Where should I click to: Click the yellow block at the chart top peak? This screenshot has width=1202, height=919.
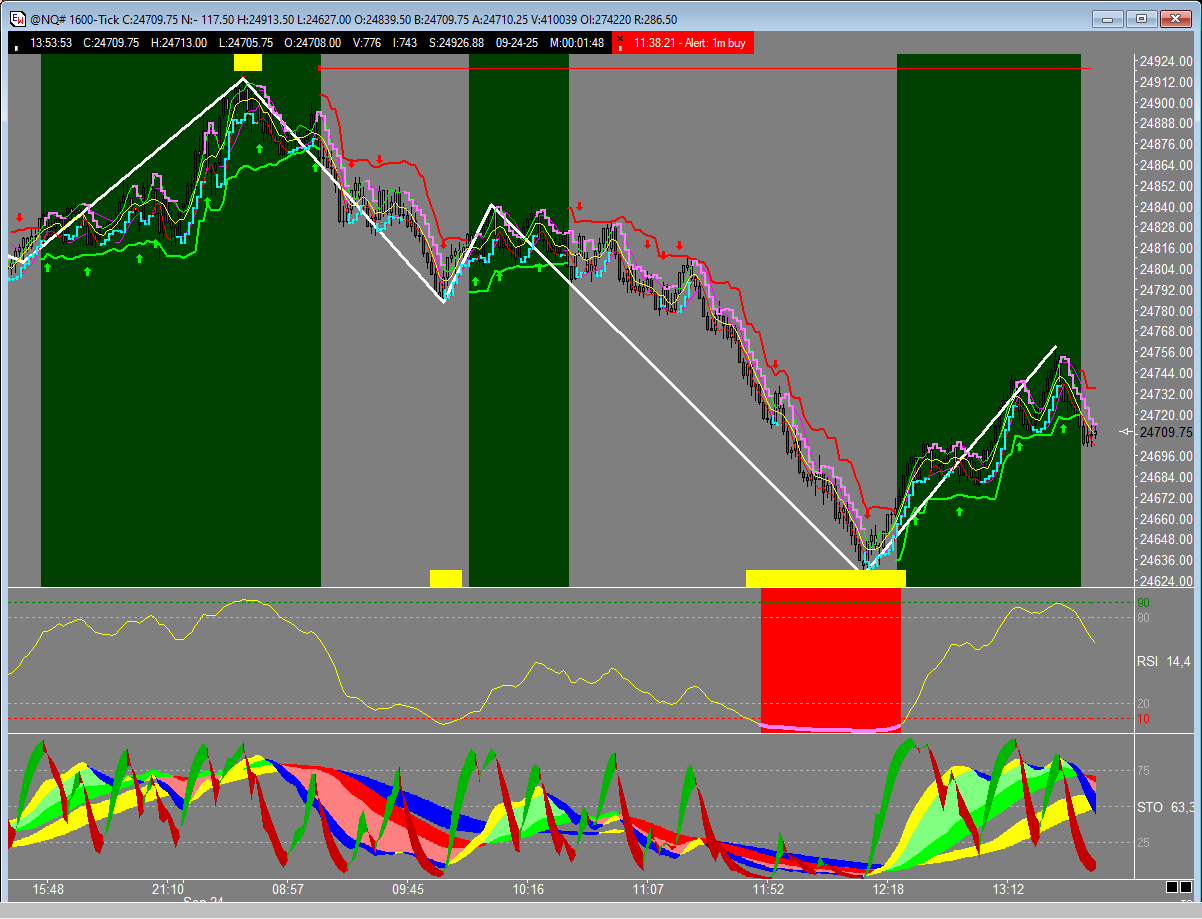[247, 63]
